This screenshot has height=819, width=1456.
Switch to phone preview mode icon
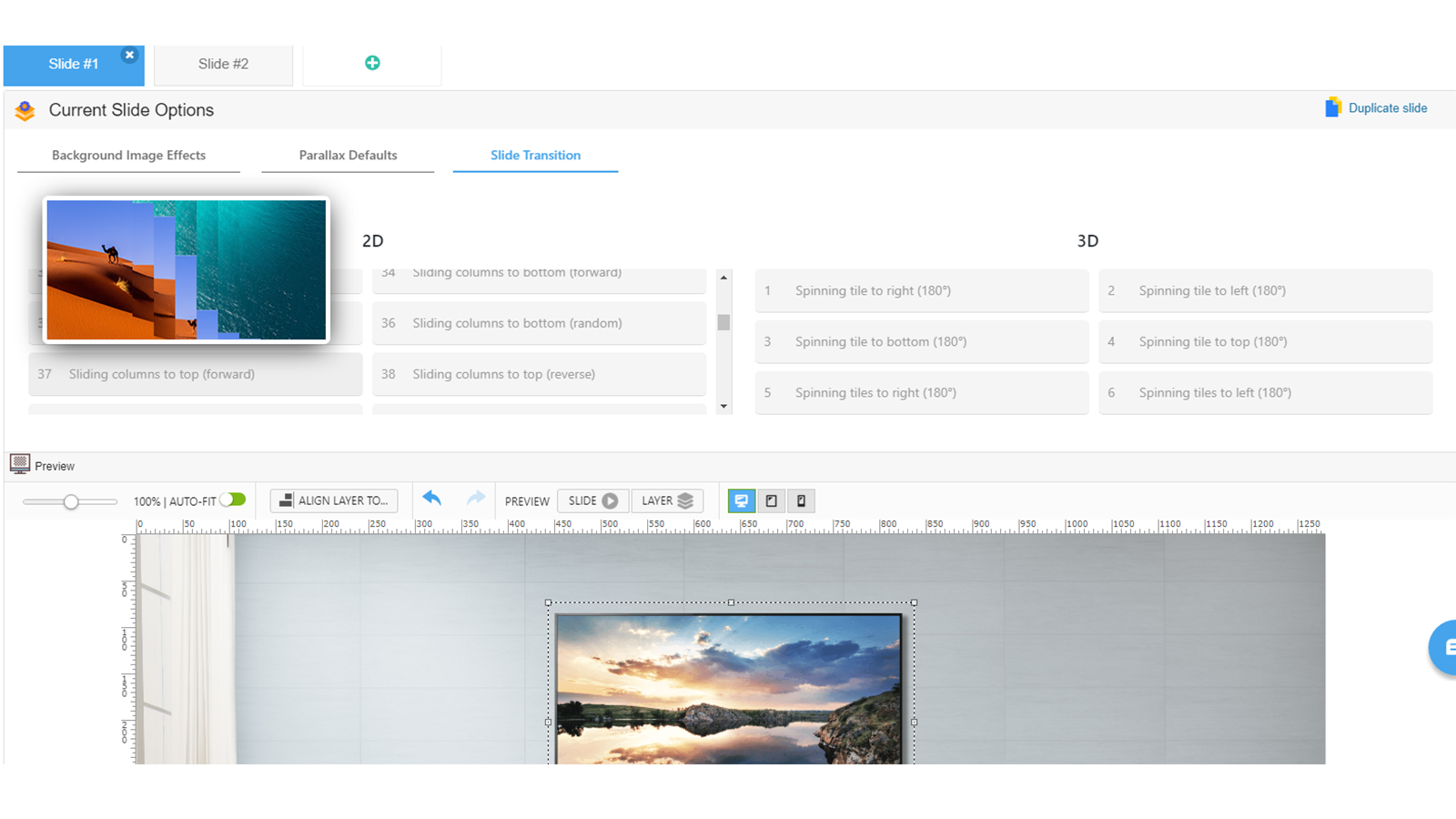pyautogui.click(x=801, y=500)
